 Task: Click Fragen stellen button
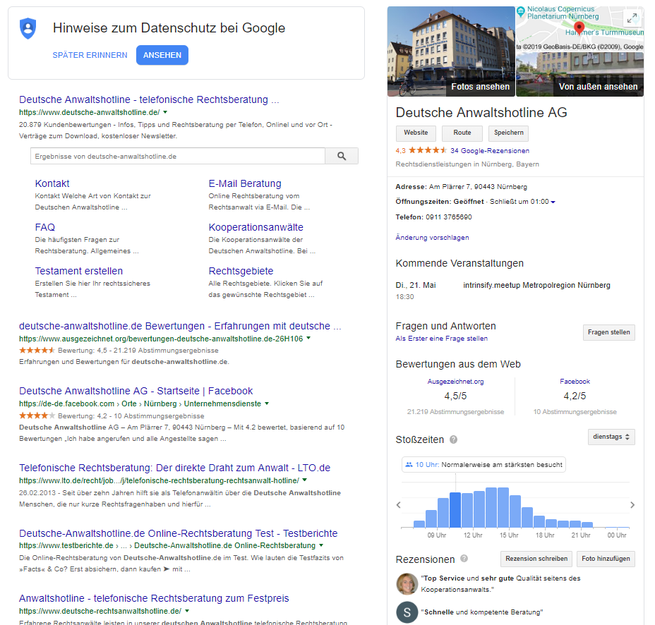pyautogui.click(x=609, y=332)
